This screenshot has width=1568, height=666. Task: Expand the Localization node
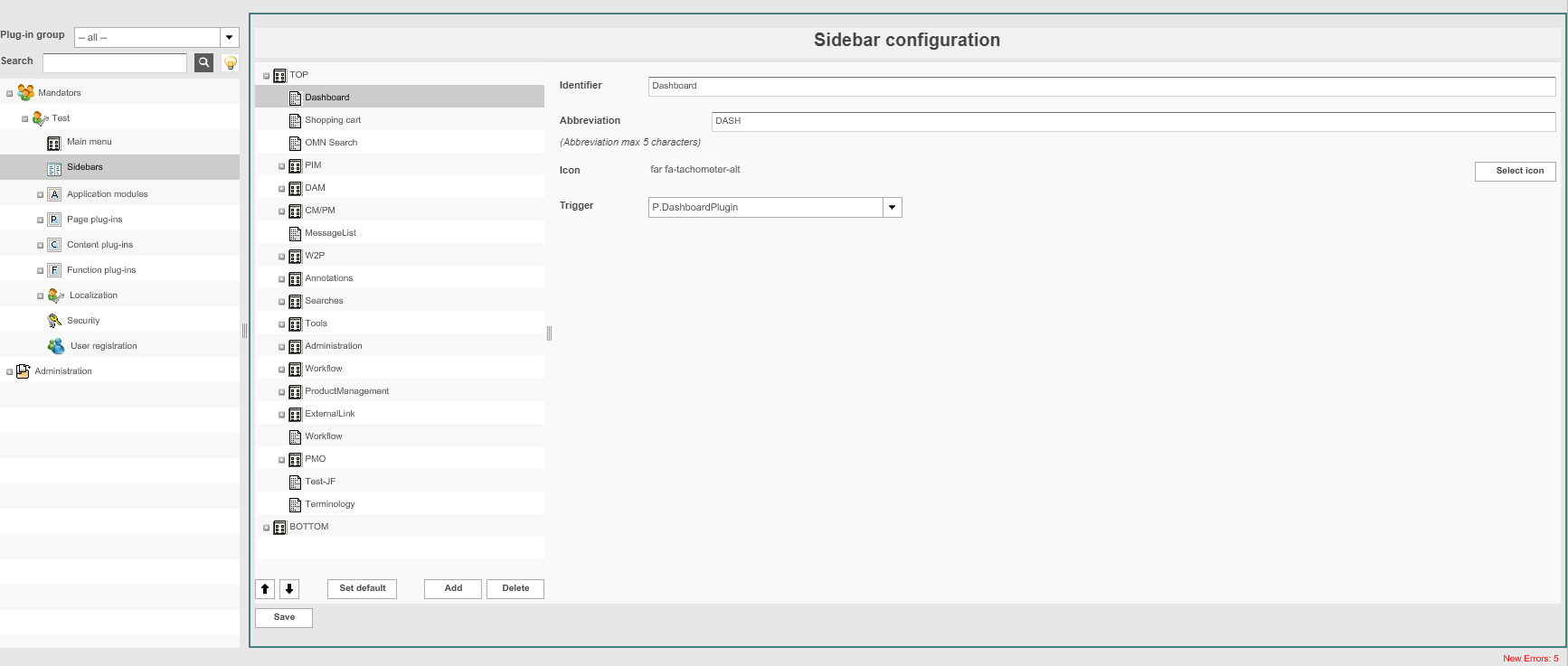click(41, 296)
